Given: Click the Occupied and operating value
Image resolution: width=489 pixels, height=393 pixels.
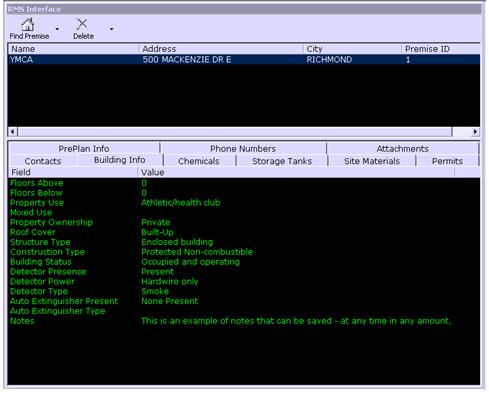Looking at the screenshot, I should click(190, 262).
